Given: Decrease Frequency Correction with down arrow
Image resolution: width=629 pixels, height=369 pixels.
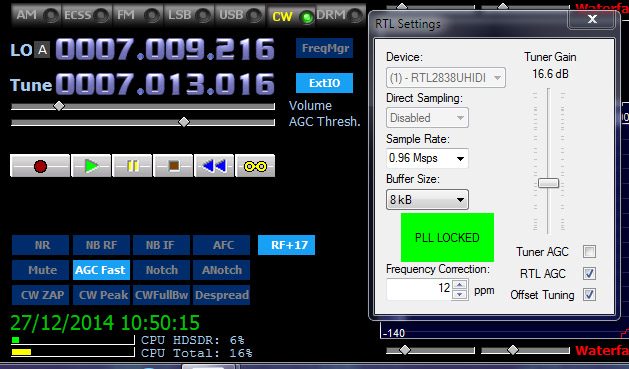Looking at the screenshot, I should pyautogui.click(x=460, y=295).
